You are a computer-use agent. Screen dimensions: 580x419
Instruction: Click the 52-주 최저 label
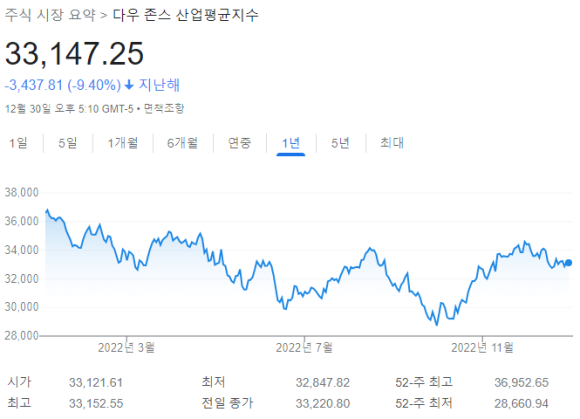pyautogui.click(x=424, y=403)
